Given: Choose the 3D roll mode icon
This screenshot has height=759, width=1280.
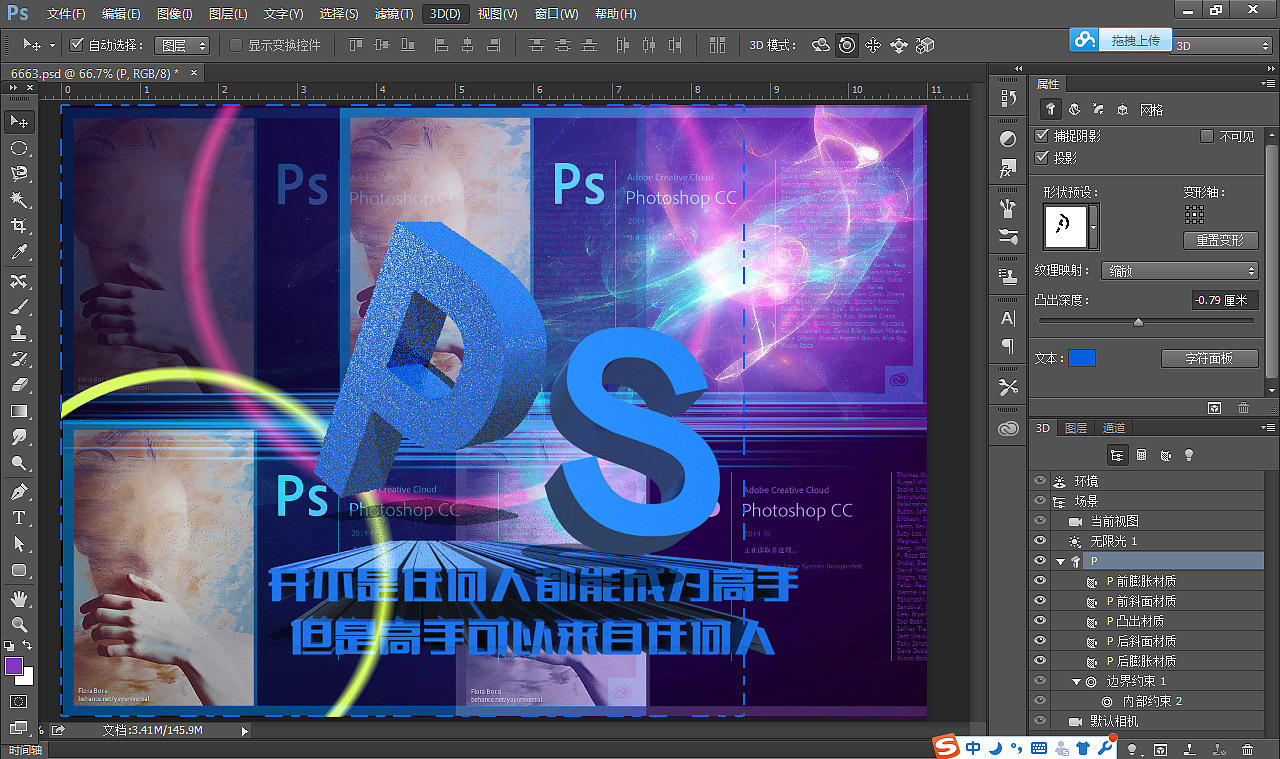Looking at the screenshot, I should [x=847, y=45].
